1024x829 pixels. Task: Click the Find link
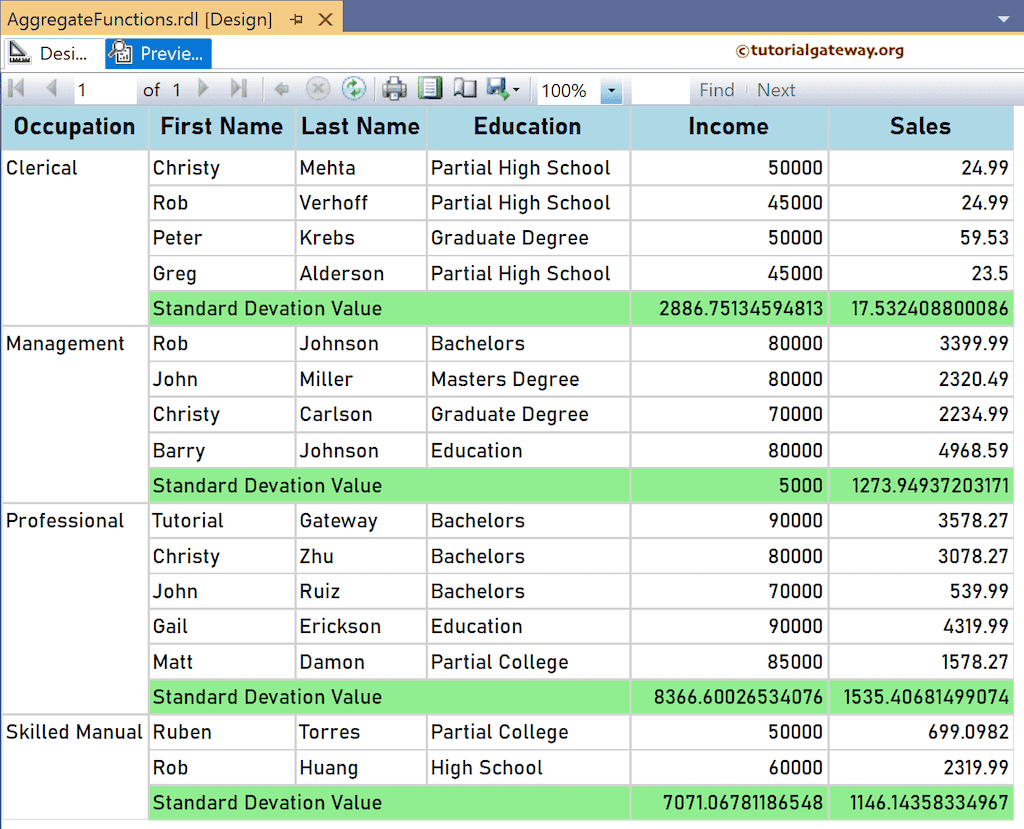pos(716,89)
